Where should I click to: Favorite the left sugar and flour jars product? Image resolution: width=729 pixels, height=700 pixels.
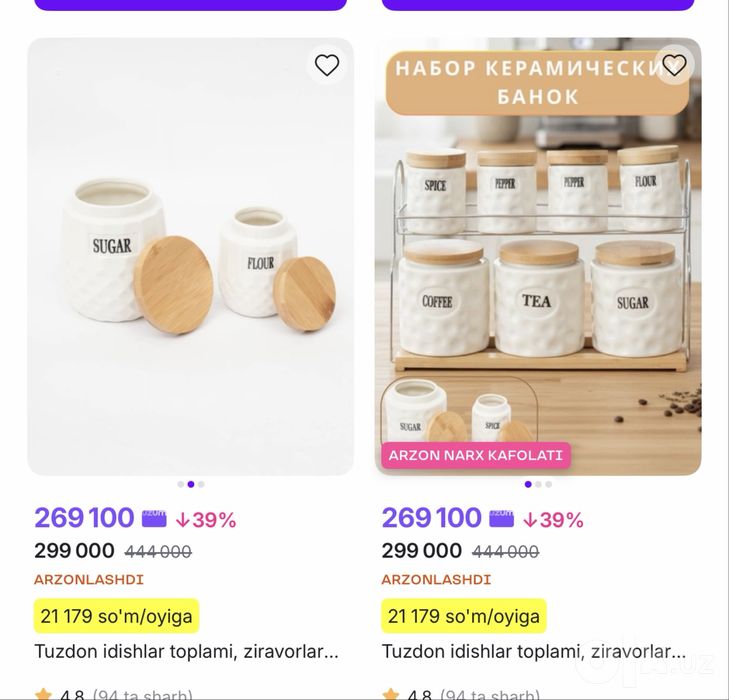pos(327,65)
